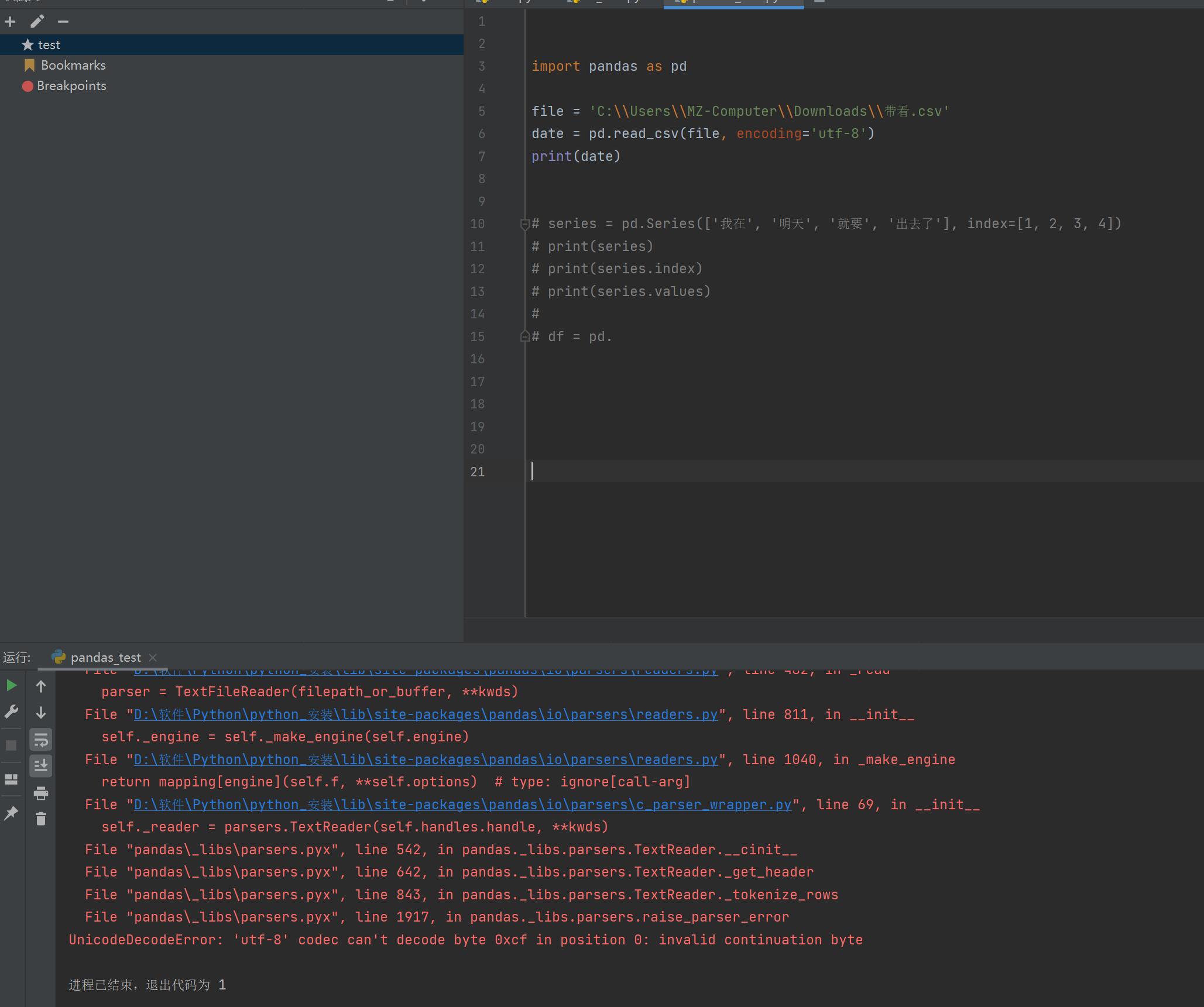Toggle soft-wrap in the run console

(40, 740)
